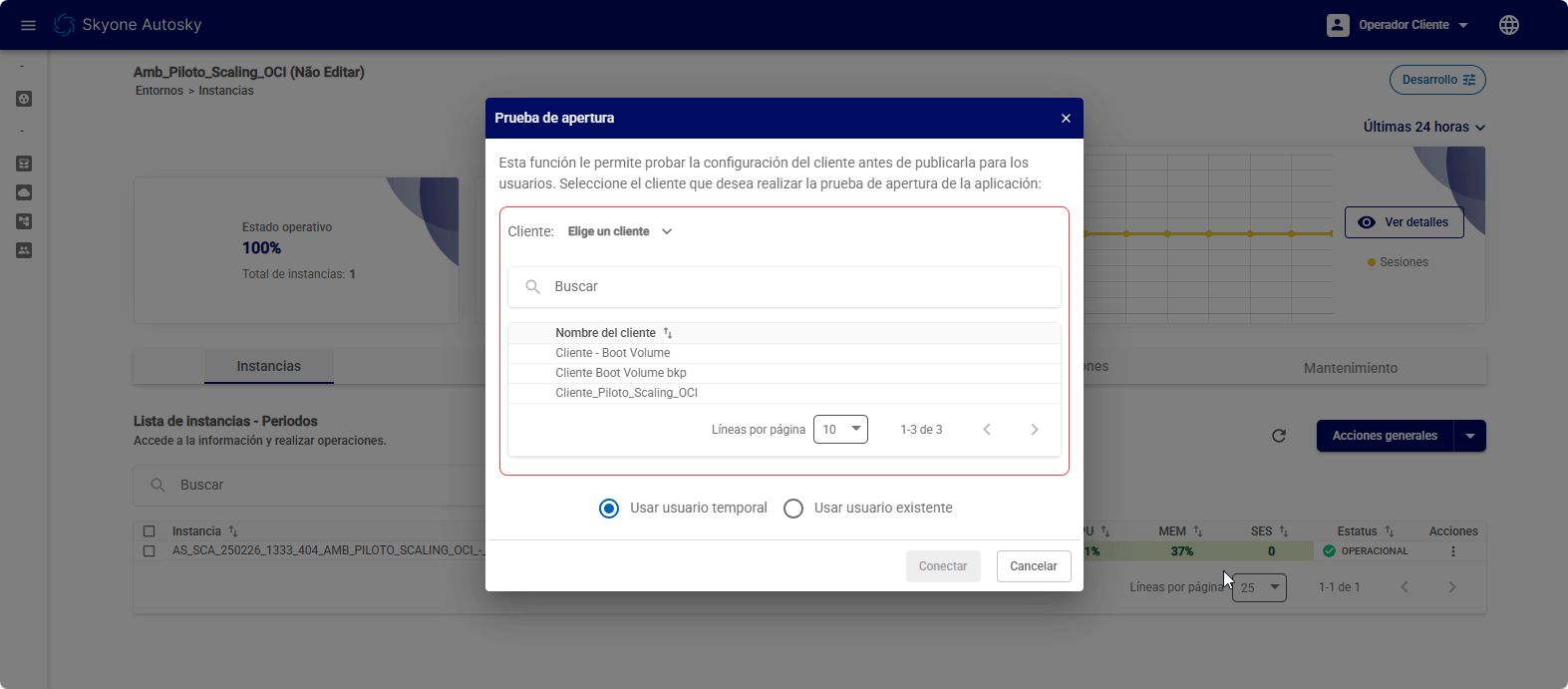This screenshot has width=1568, height=689.
Task: Switch to the Instancias tab
Action: (x=268, y=367)
